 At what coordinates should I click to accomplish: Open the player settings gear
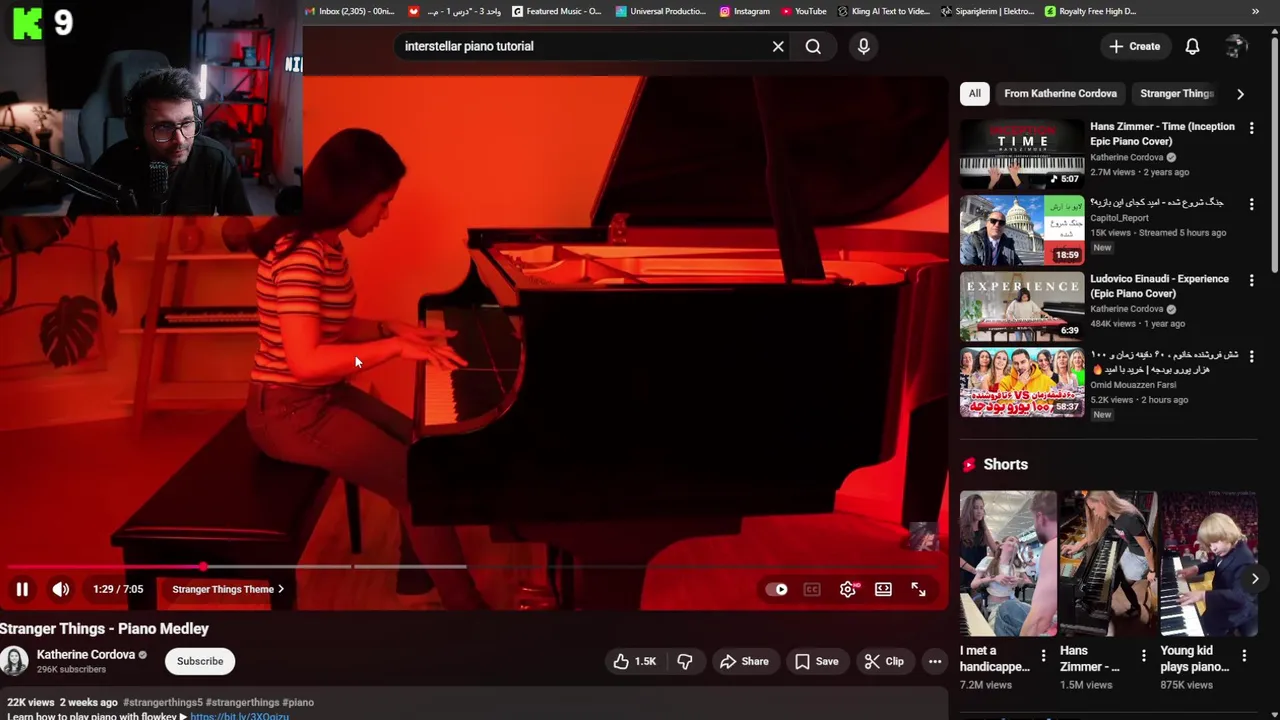pyautogui.click(x=848, y=589)
